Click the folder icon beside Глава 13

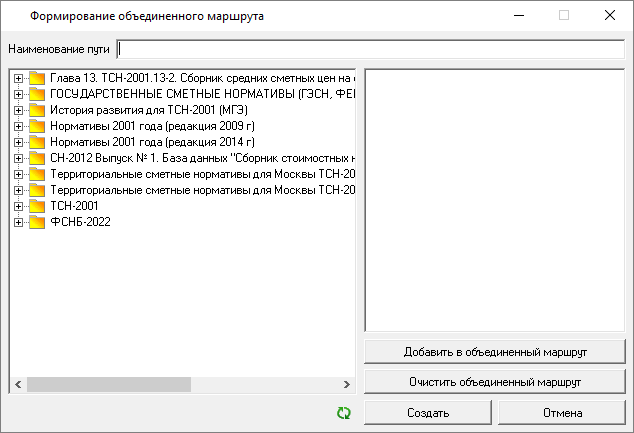(37, 78)
